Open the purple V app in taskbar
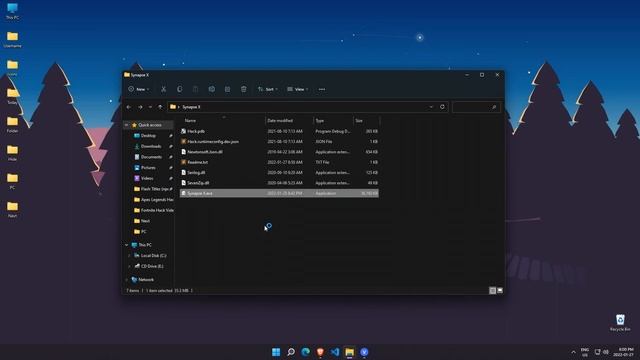Image resolution: width=640 pixels, height=360 pixels. click(364, 352)
